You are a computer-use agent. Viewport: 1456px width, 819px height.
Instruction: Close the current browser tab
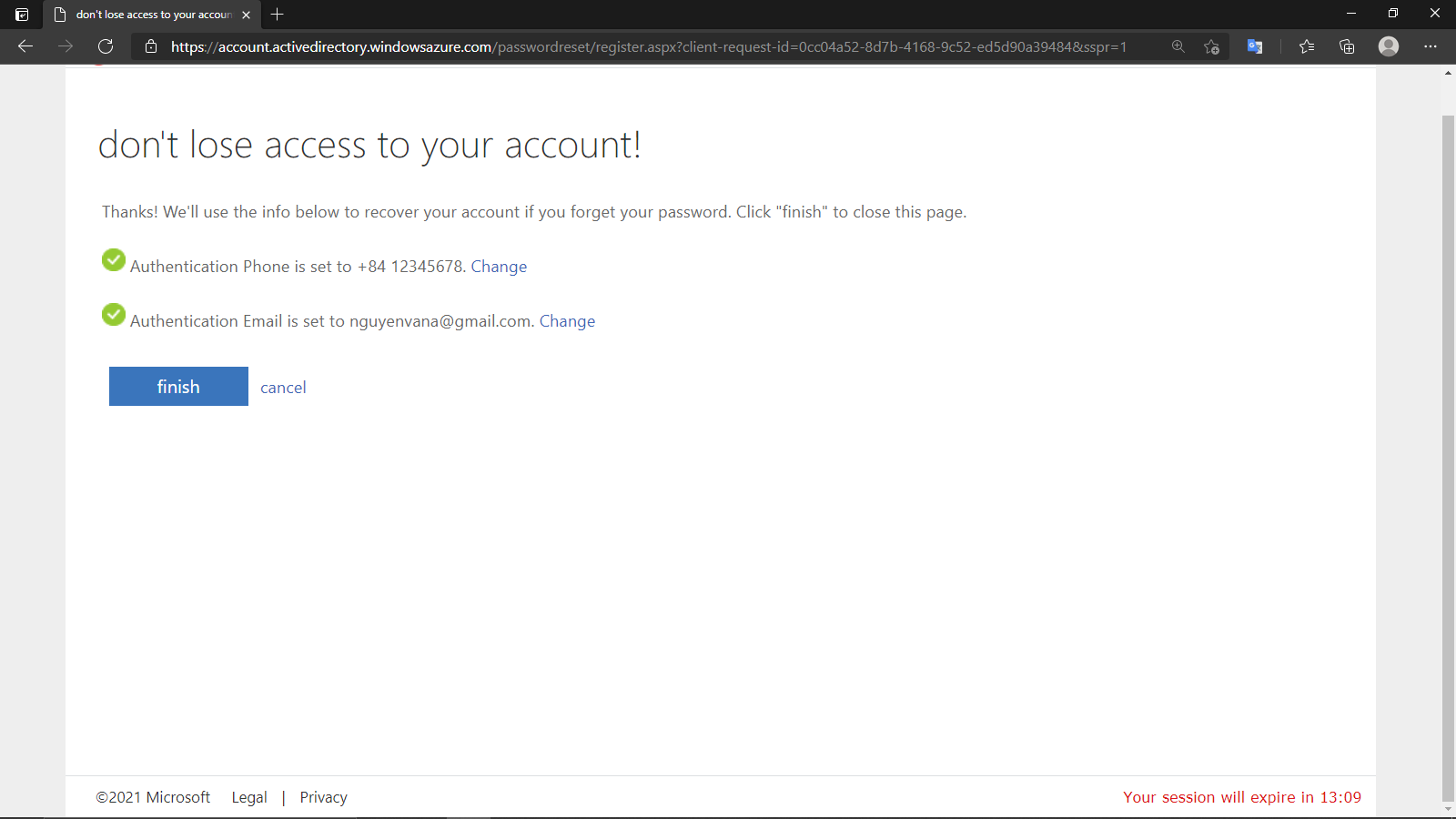coord(247,15)
